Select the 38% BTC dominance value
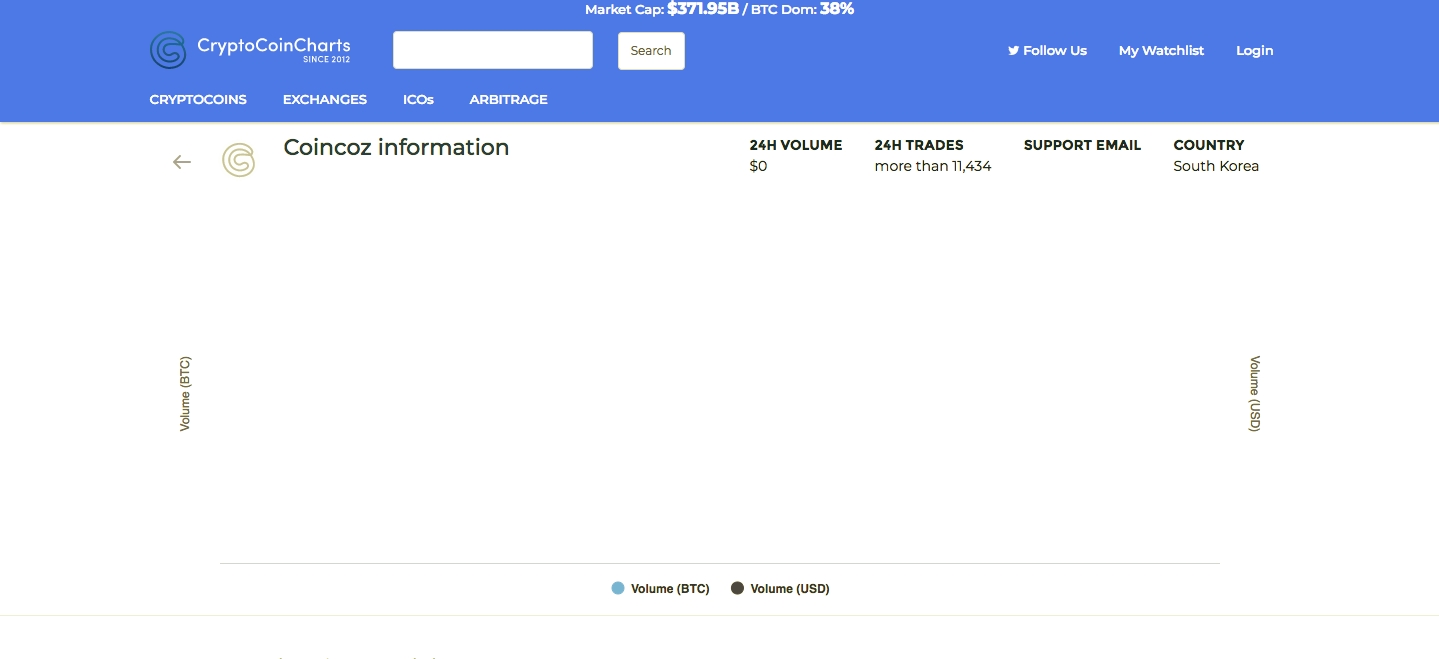 click(x=837, y=9)
